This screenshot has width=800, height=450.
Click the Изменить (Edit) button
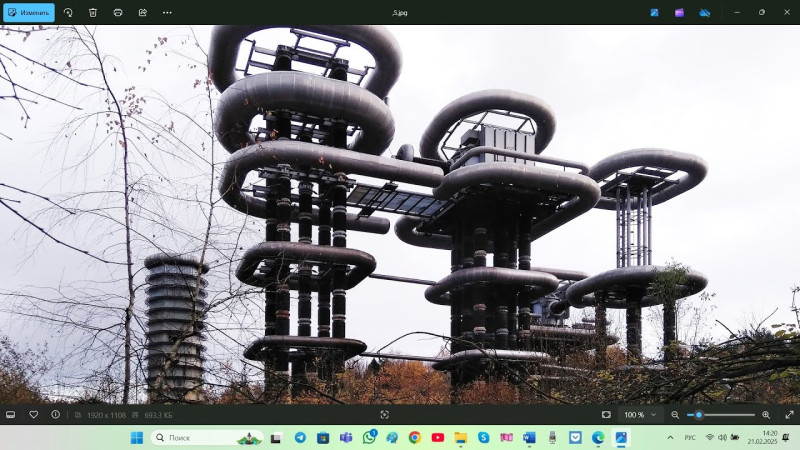coord(28,12)
